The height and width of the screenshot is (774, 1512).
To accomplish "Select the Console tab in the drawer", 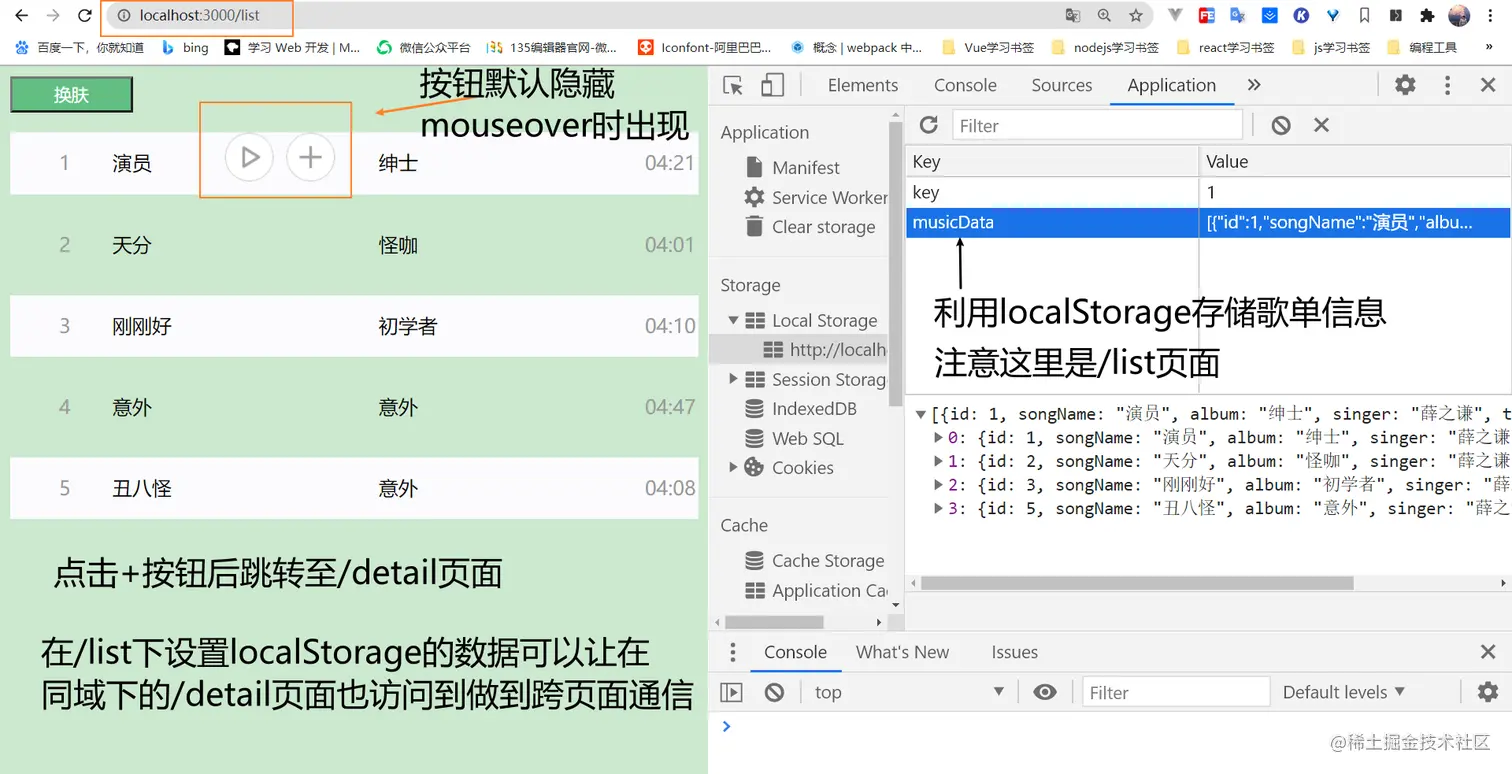I will coord(795,653).
